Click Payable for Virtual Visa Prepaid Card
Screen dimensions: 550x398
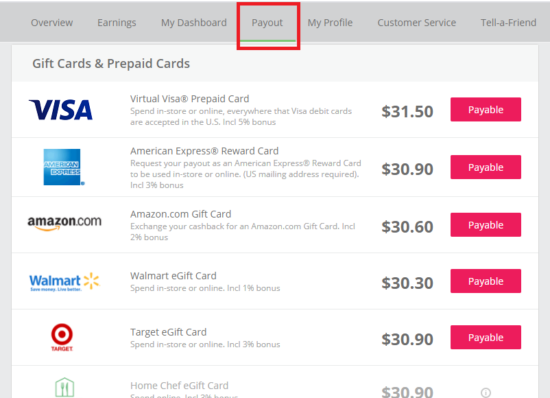pos(486,110)
